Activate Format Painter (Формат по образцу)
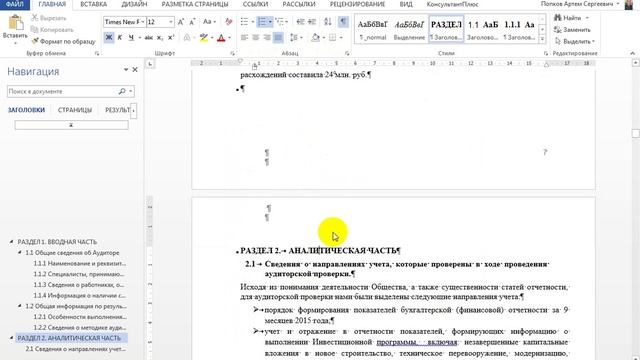The width and height of the screenshot is (640, 360). (x=63, y=41)
